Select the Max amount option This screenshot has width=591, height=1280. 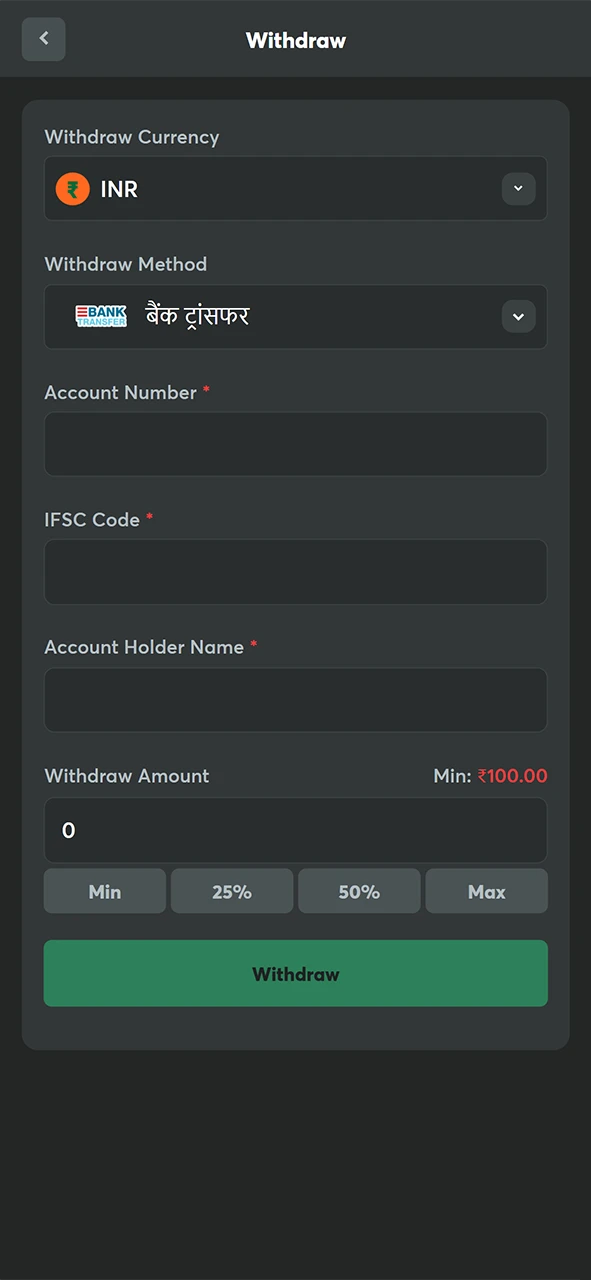(486, 891)
